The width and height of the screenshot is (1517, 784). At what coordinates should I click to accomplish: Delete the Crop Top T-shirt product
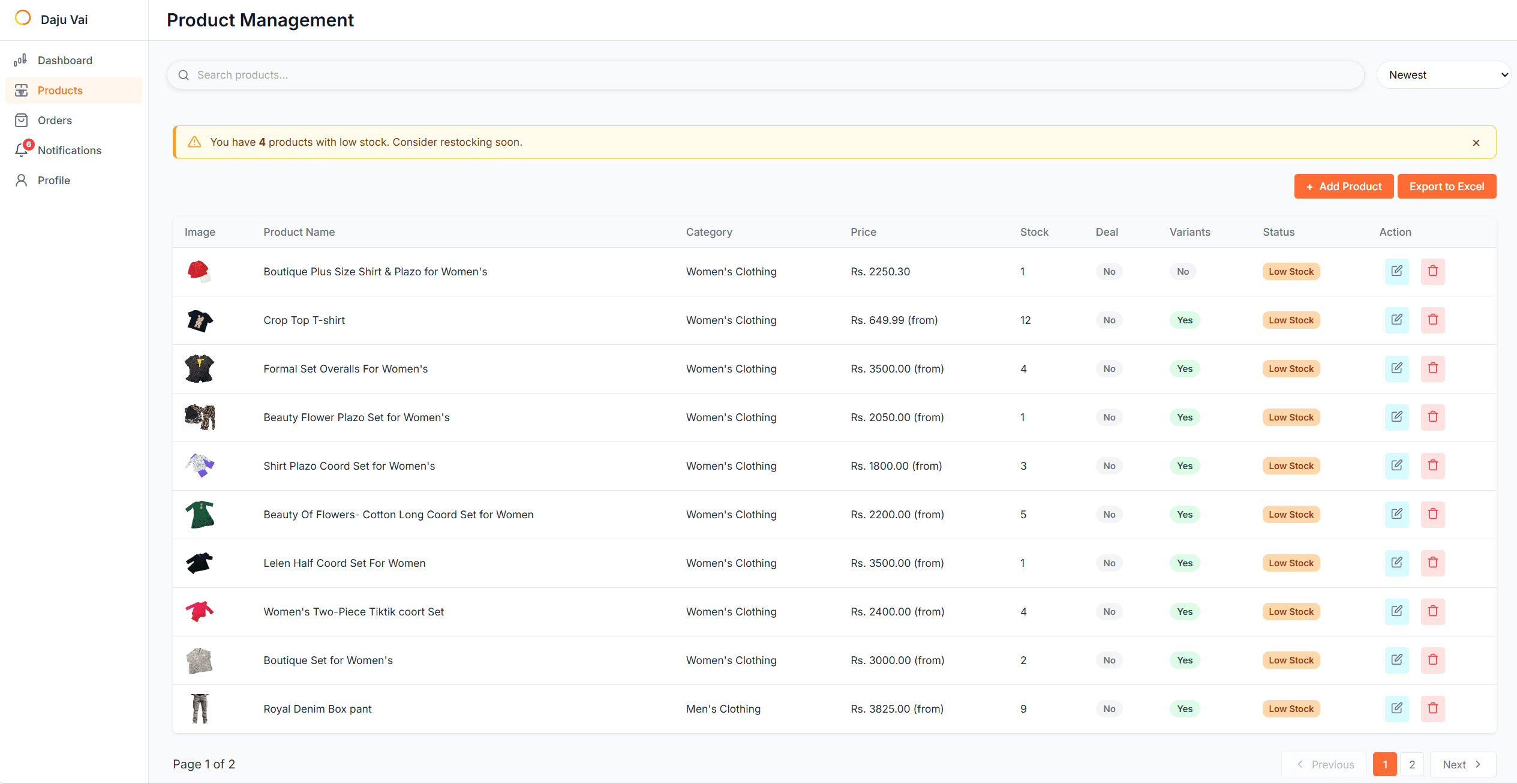[1432, 320]
